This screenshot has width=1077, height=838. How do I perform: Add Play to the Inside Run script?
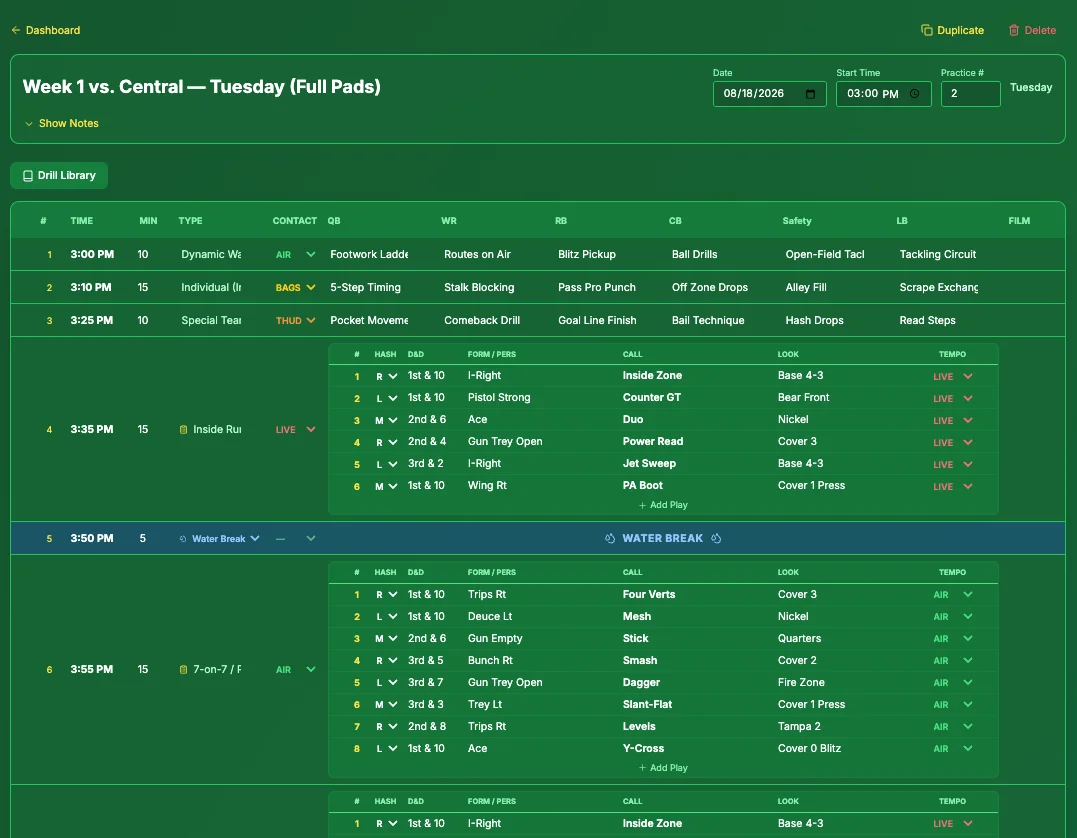pyautogui.click(x=663, y=505)
